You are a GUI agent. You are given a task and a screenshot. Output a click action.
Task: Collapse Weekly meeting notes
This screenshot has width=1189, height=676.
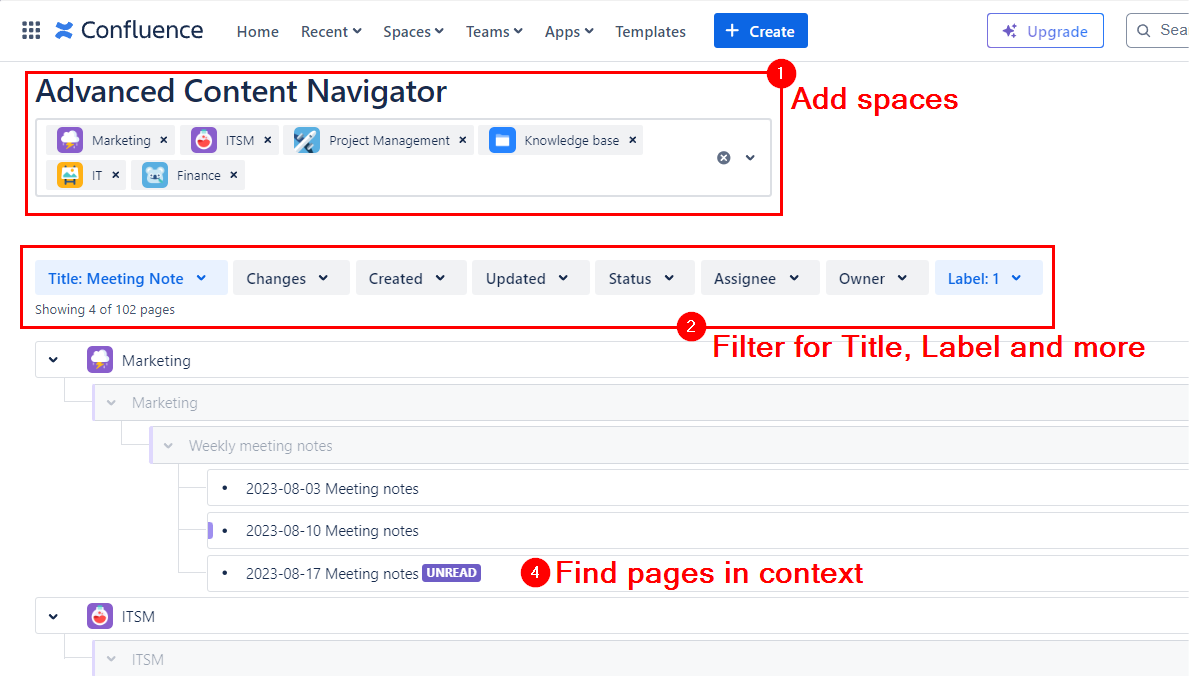tap(168, 445)
